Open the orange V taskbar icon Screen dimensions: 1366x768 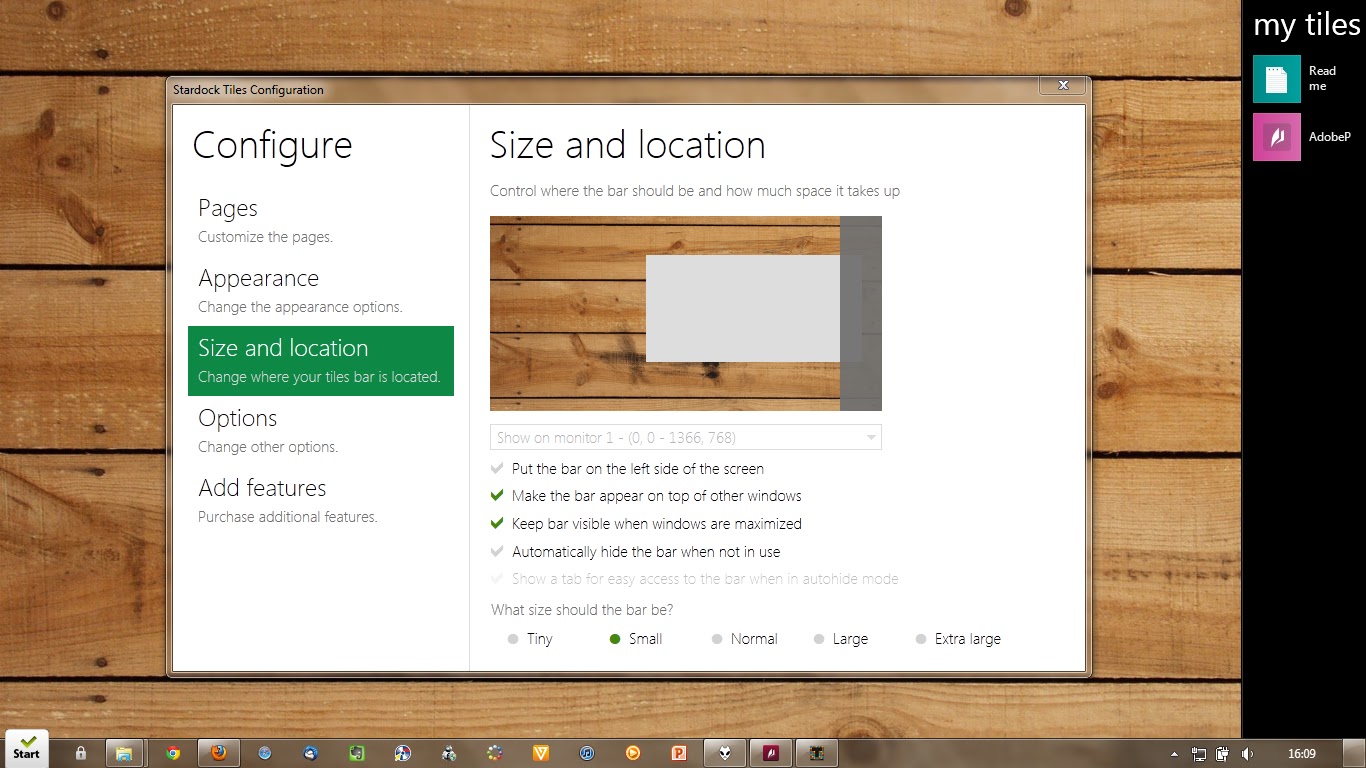tap(541, 753)
